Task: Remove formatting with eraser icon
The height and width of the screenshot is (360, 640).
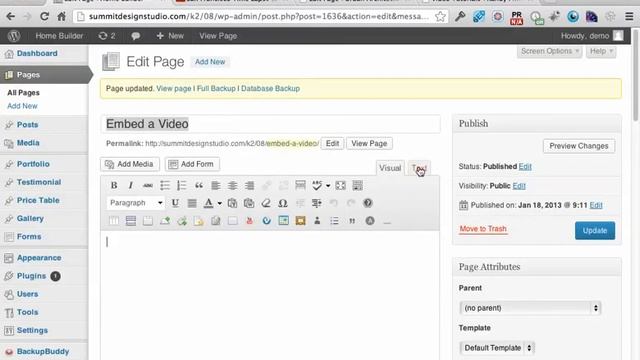Action: click(266, 203)
